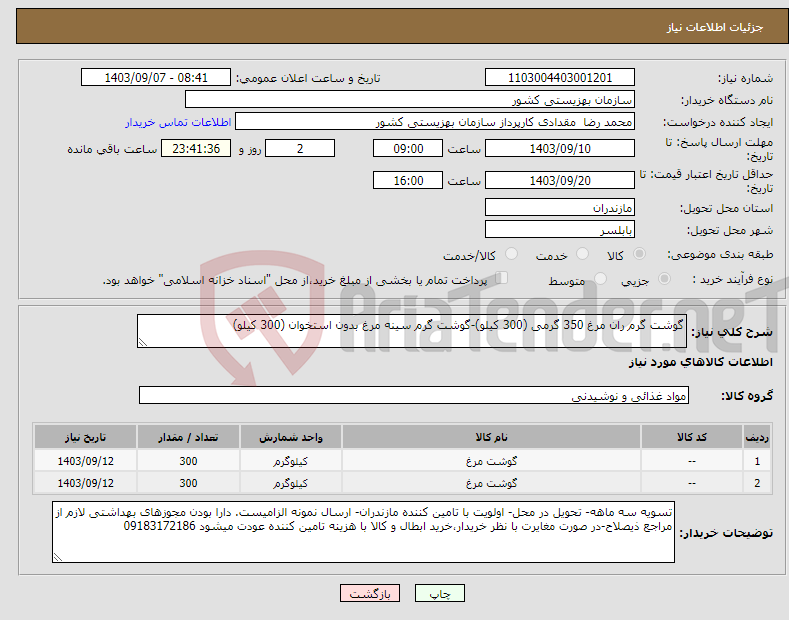
Task: Click the response deadline date 1403/09/10
Action: pos(560,148)
